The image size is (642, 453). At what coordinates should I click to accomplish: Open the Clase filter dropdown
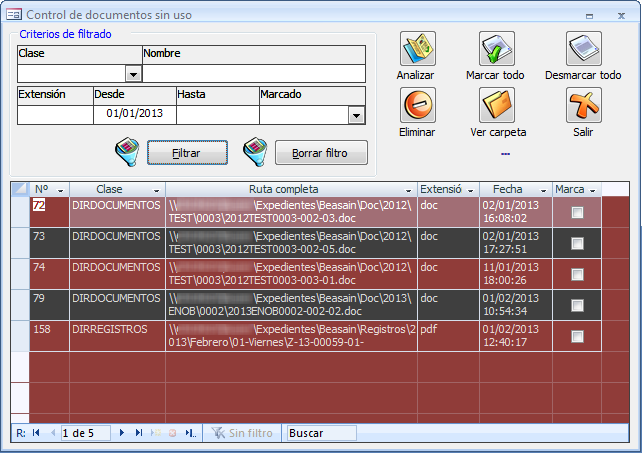(x=133, y=75)
